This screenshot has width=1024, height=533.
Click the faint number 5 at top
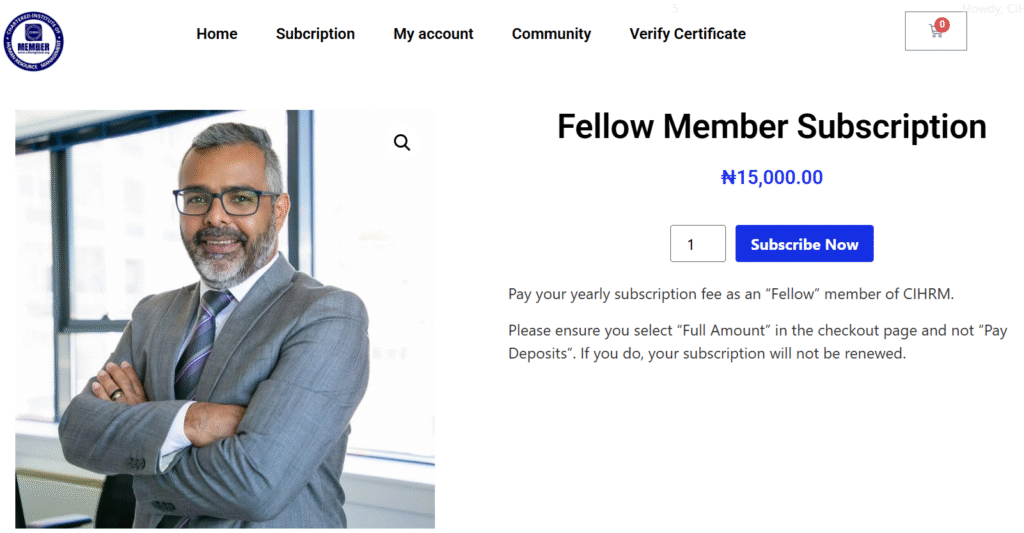pyautogui.click(x=675, y=8)
